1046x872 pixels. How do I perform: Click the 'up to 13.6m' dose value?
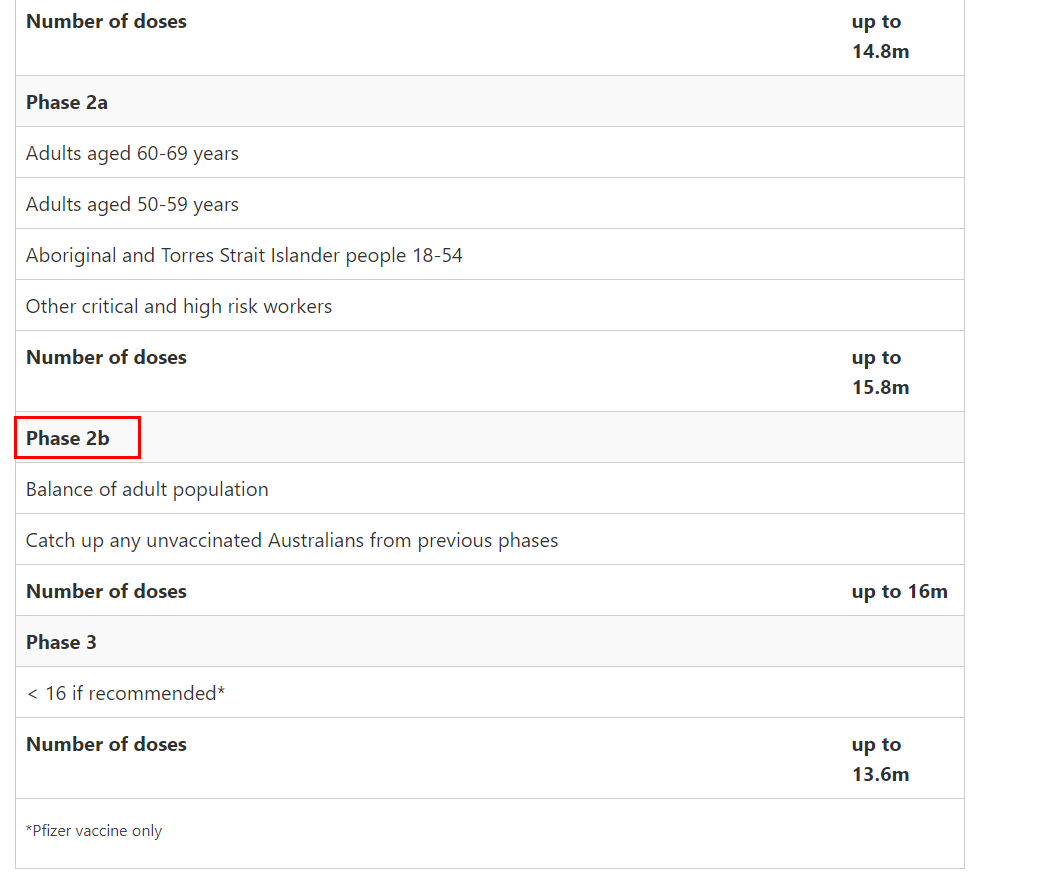[x=880, y=759]
